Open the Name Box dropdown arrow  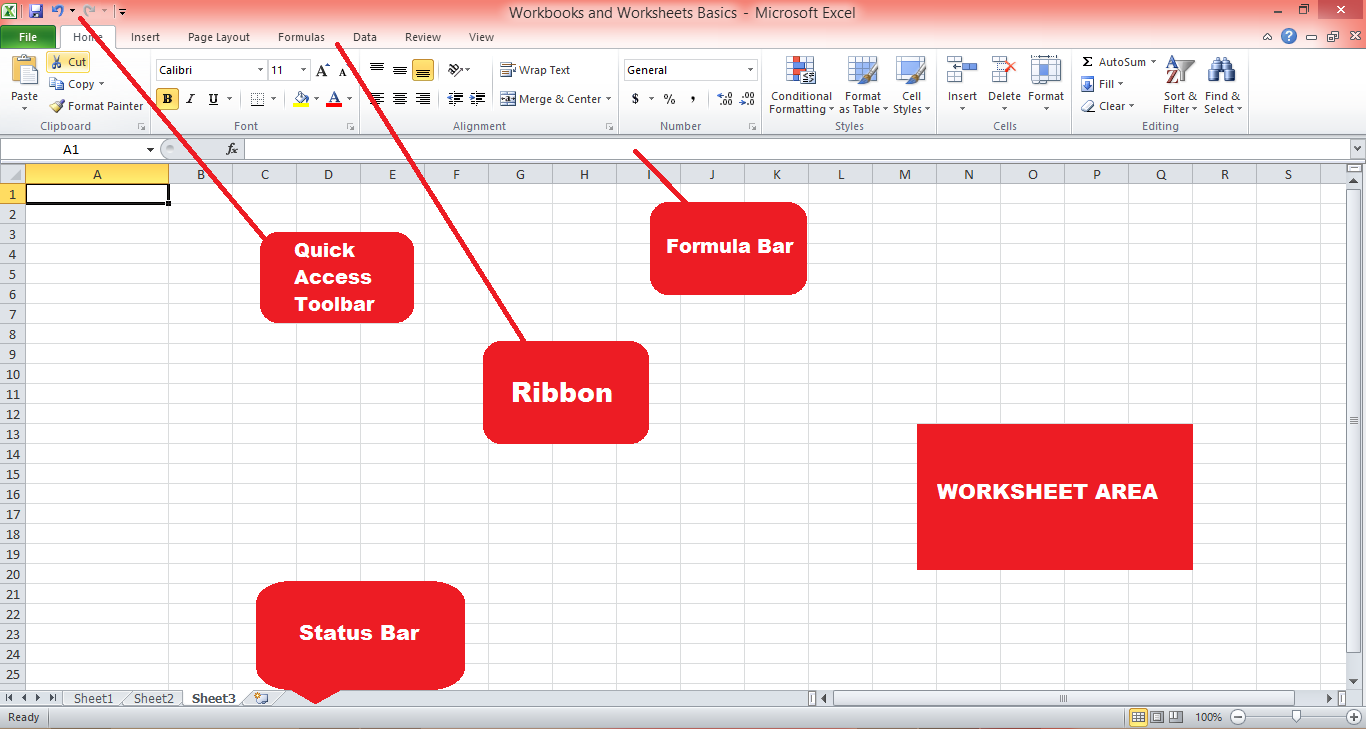tap(150, 149)
